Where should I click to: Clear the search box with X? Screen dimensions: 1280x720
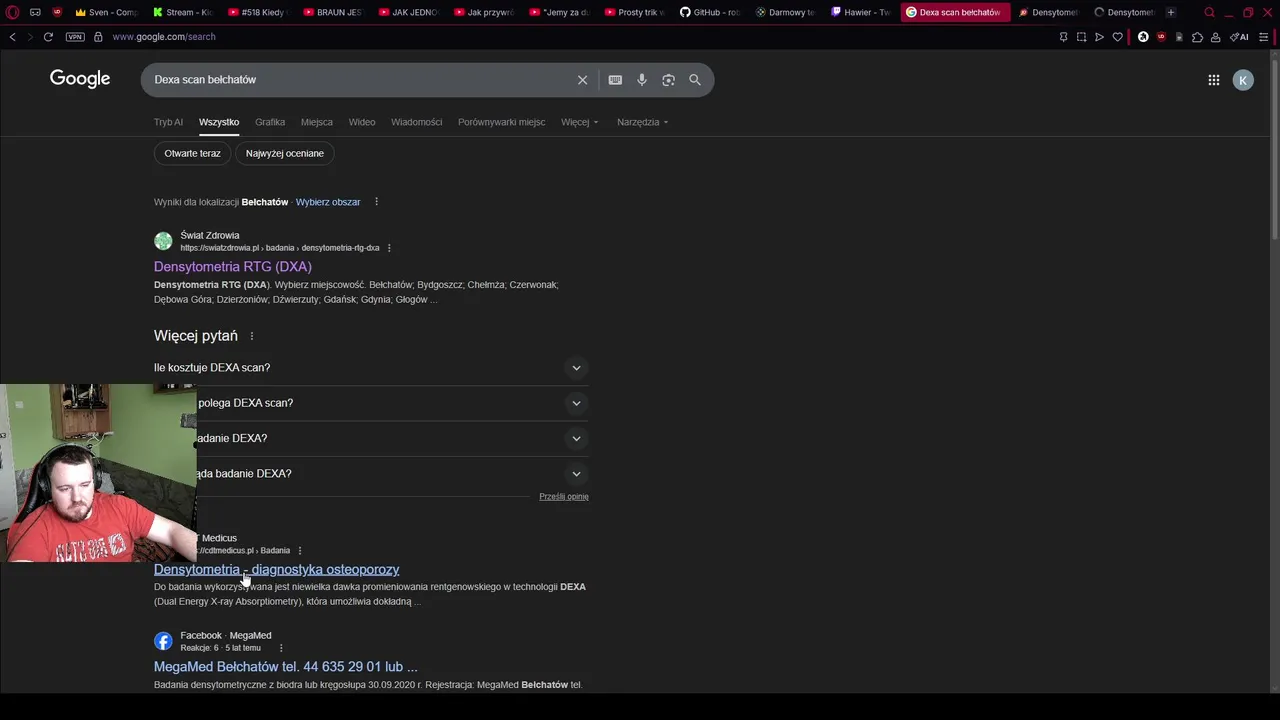[x=582, y=80]
